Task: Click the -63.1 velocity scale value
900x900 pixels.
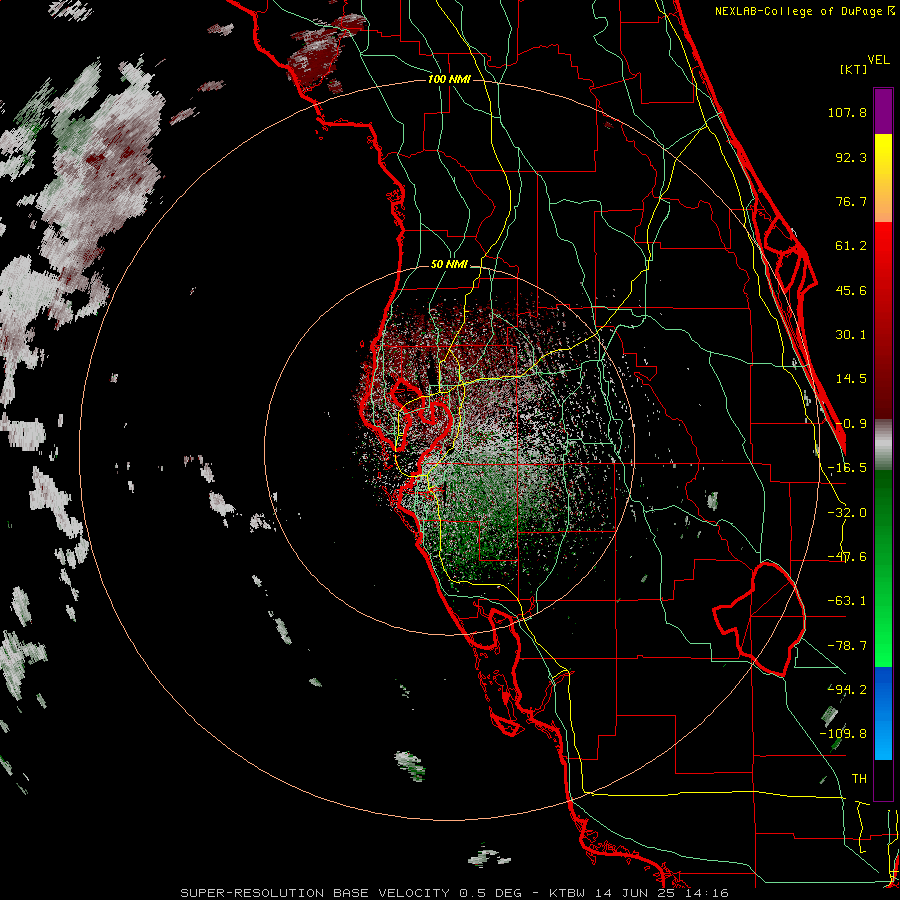Action: click(847, 601)
